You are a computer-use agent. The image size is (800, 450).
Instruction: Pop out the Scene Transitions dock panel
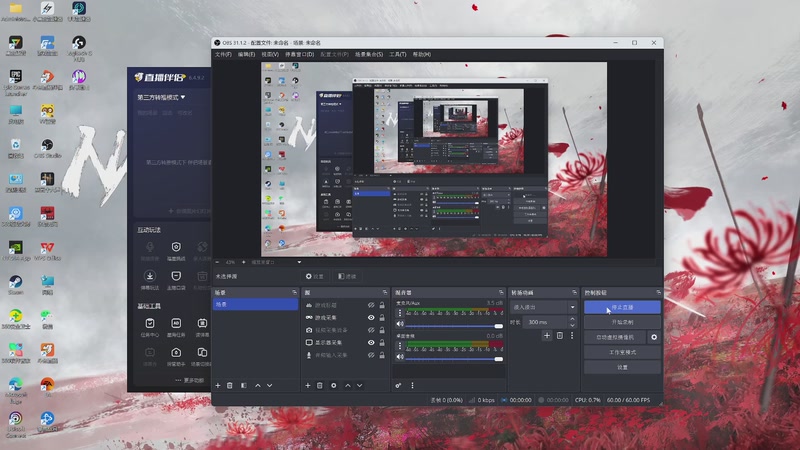click(x=574, y=292)
